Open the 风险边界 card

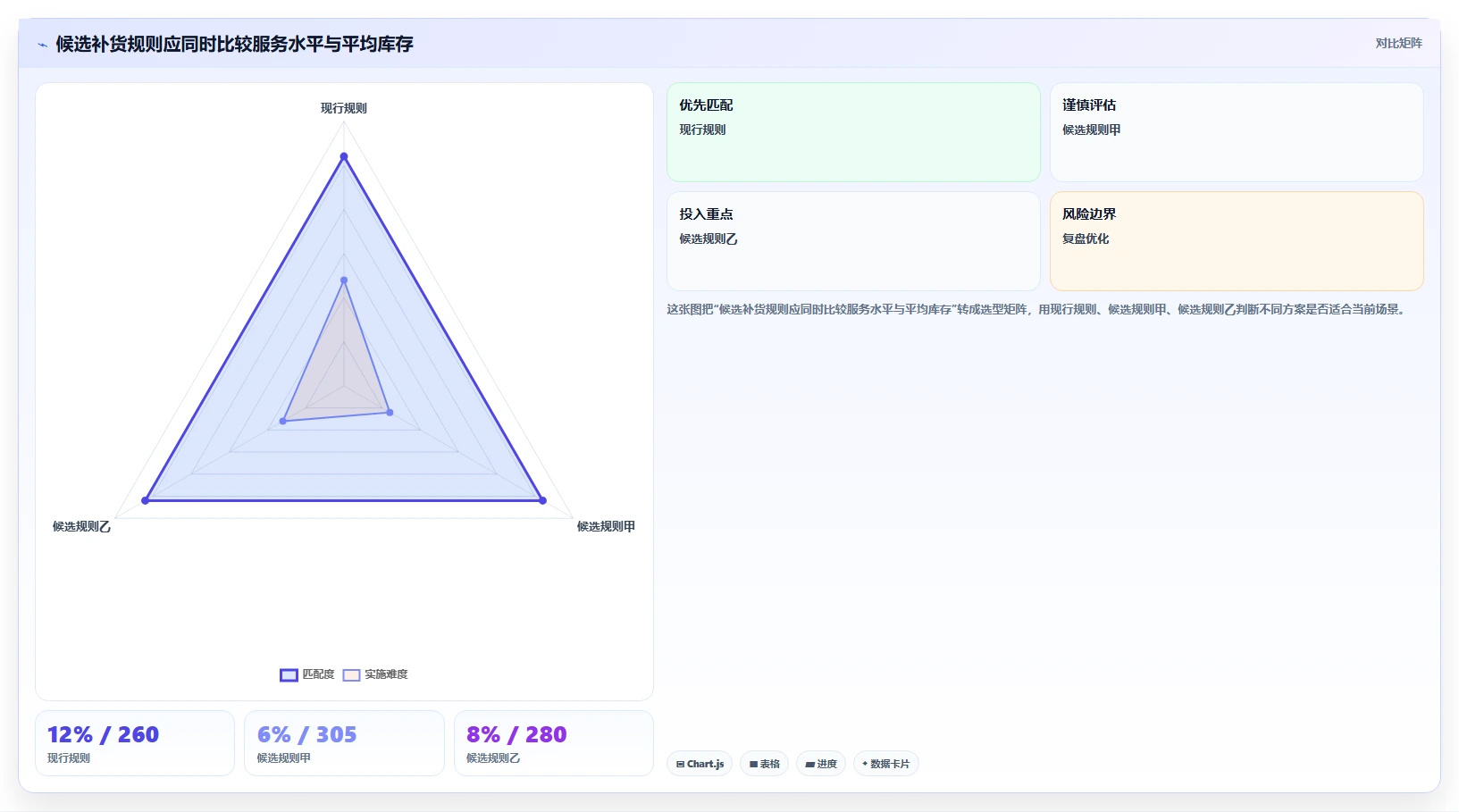[x=1237, y=241]
